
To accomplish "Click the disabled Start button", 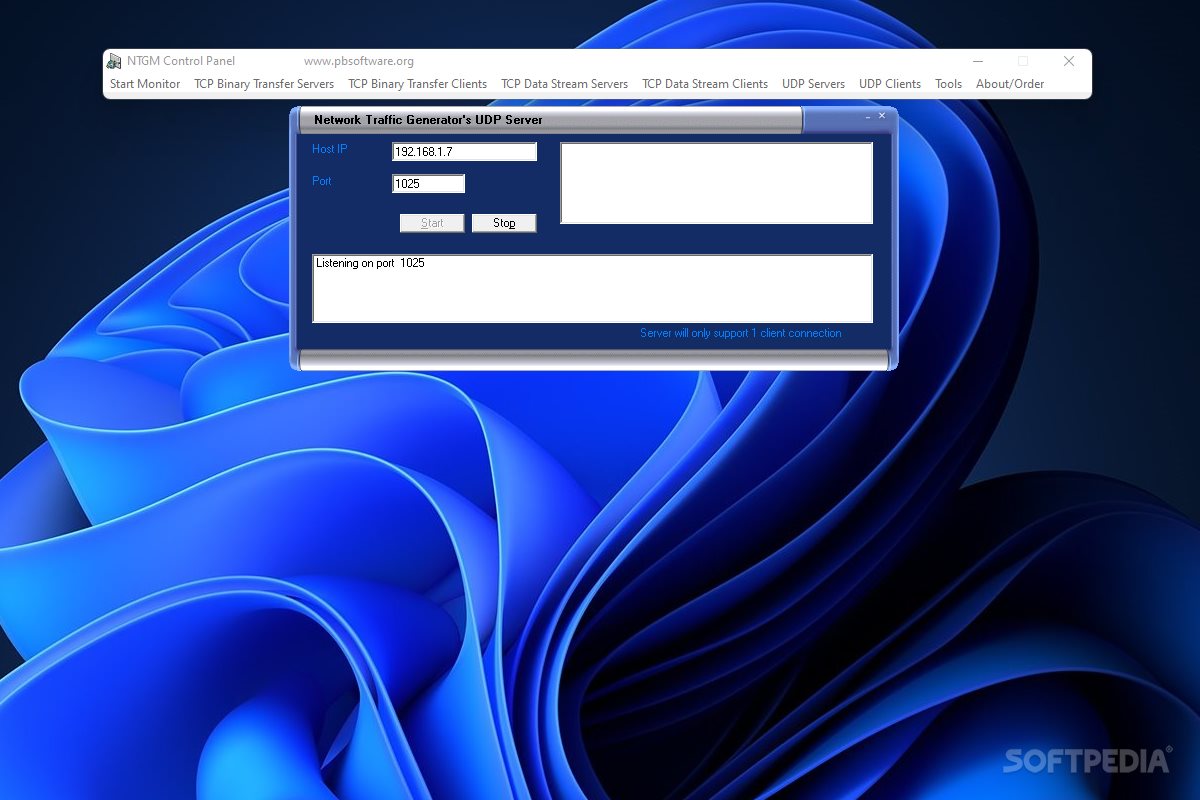I will pyautogui.click(x=432, y=223).
